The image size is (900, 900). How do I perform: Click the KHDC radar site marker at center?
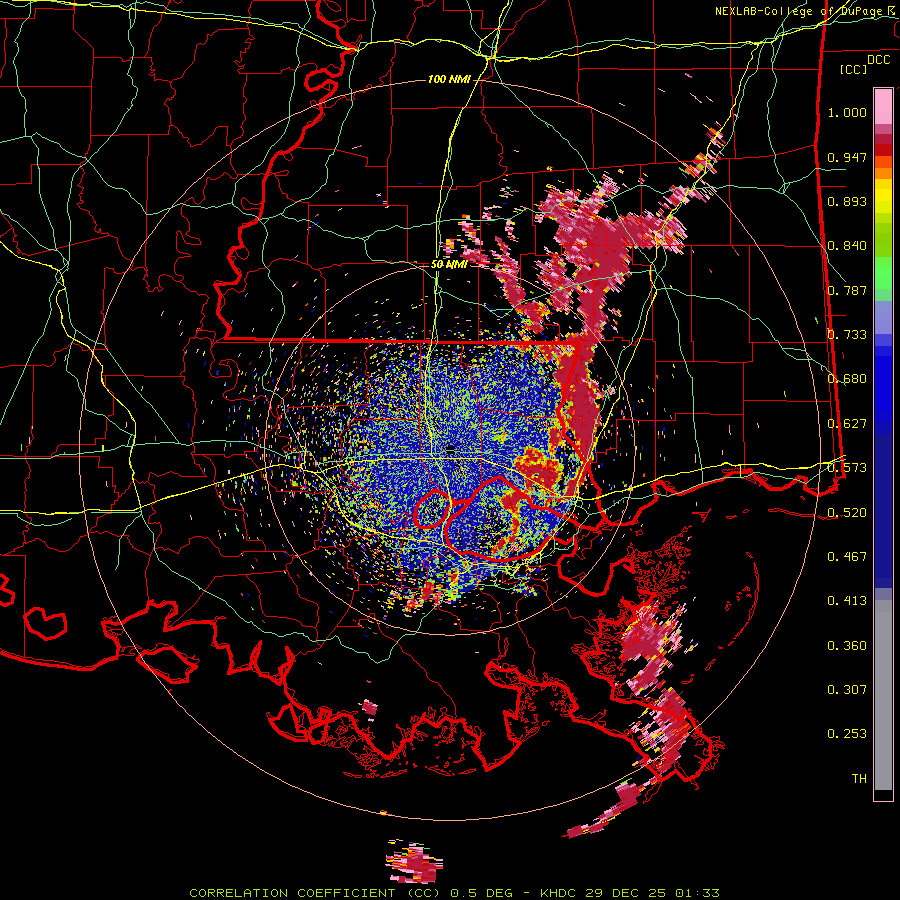click(x=450, y=450)
